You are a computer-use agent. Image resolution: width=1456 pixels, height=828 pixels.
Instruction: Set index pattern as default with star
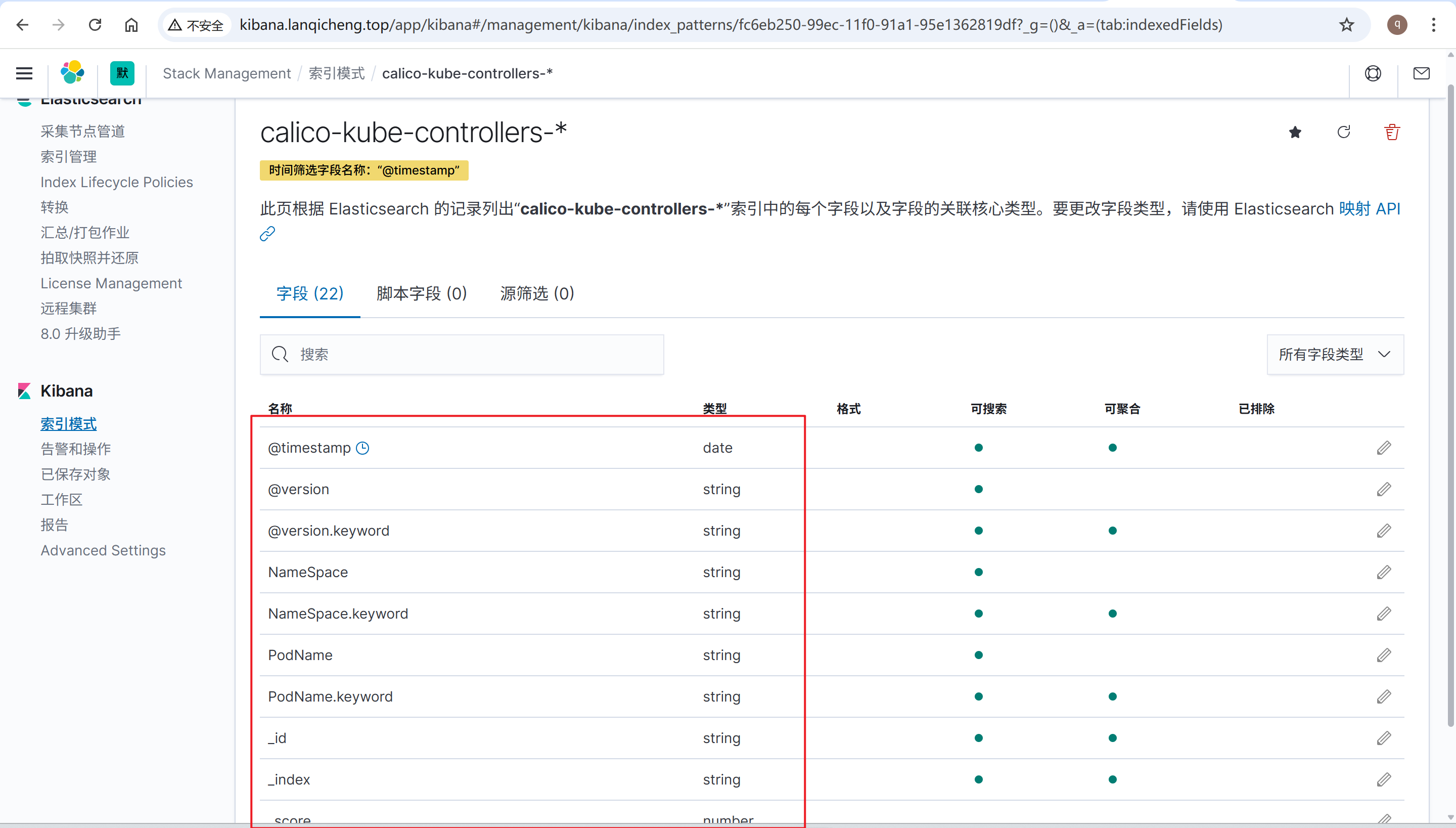1295,133
